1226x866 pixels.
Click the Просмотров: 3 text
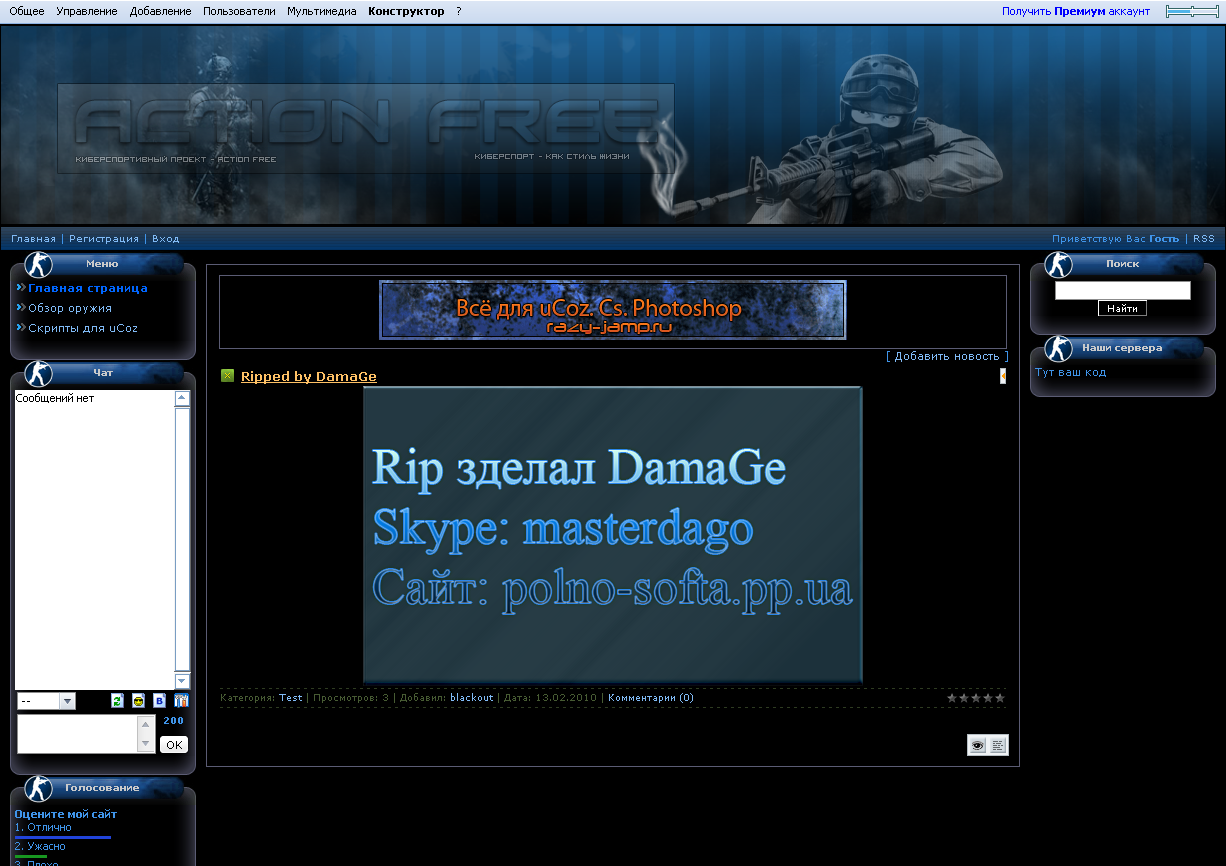pyautogui.click(x=351, y=698)
